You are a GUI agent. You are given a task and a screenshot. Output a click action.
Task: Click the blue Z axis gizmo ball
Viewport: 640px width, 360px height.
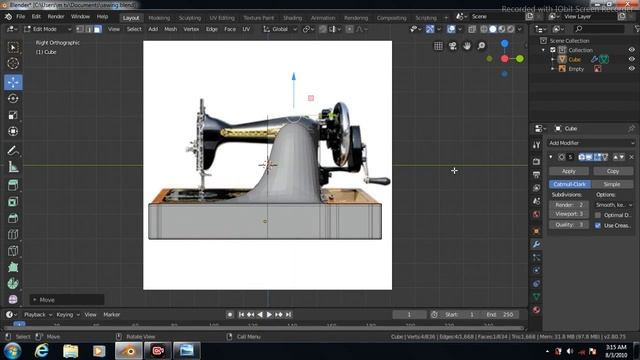(505, 44)
